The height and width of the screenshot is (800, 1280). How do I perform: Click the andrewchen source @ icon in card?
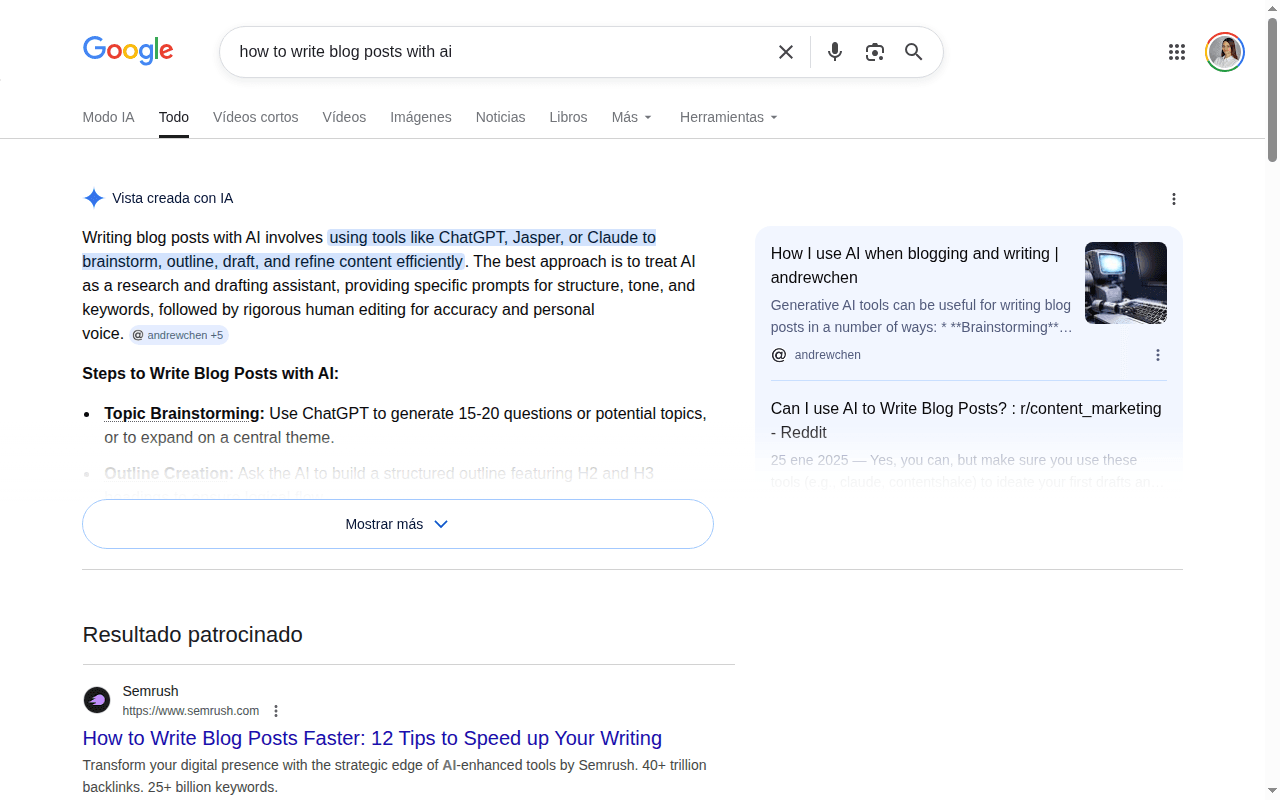[x=779, y=355]
